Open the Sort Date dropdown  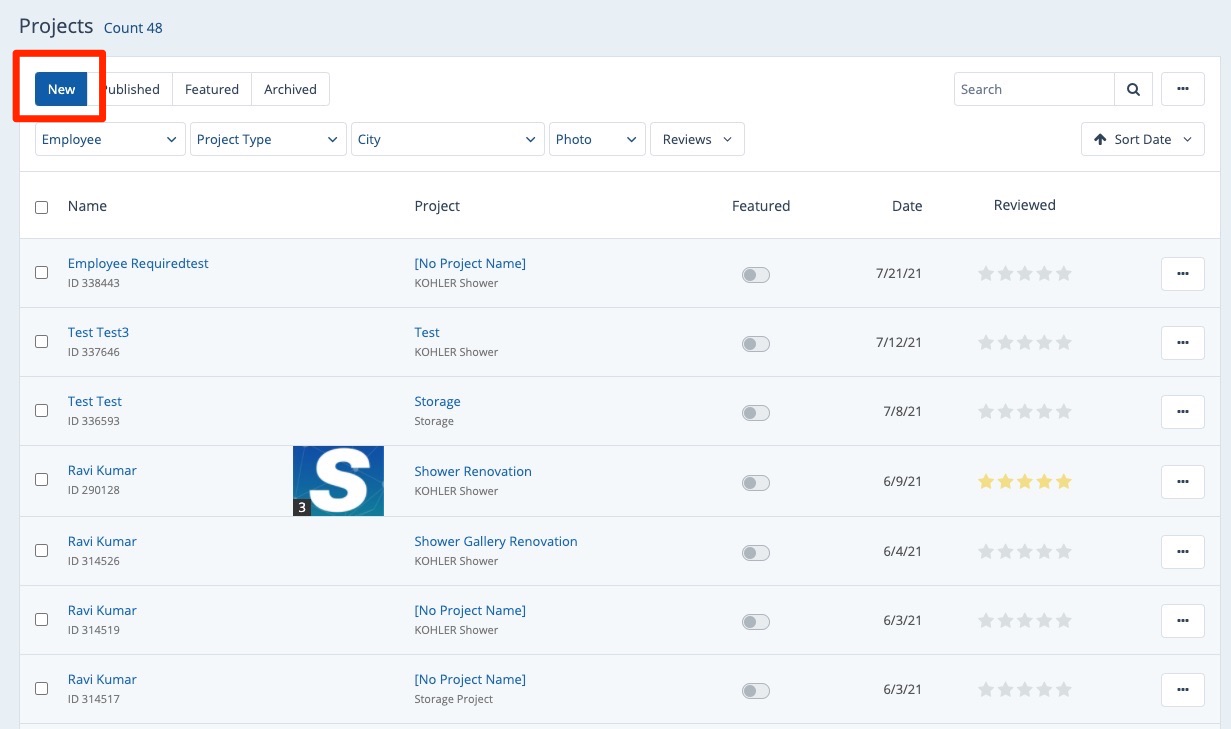[x=1142, y=140]
